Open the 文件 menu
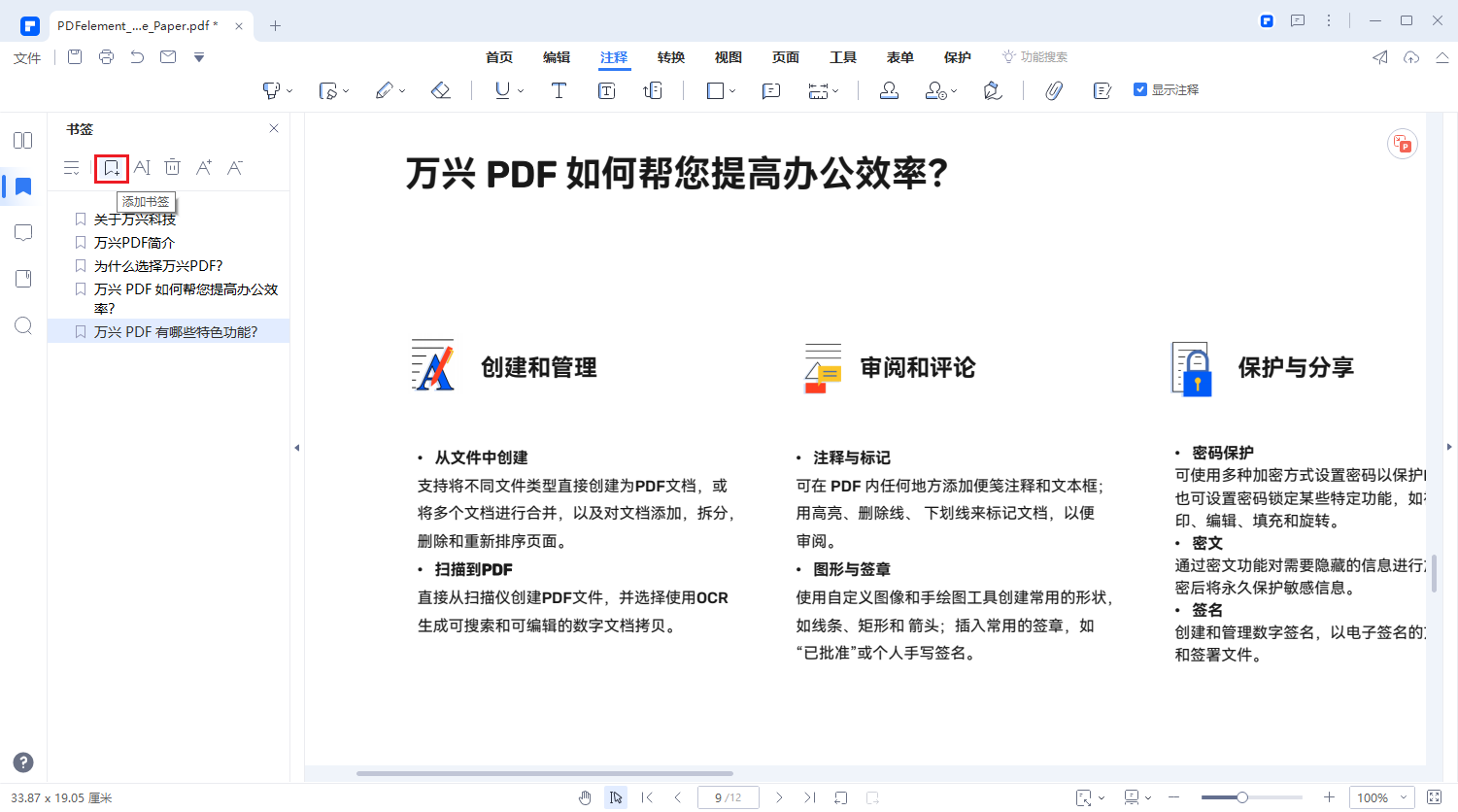1458x812 pixels. [x=26, y=56]
